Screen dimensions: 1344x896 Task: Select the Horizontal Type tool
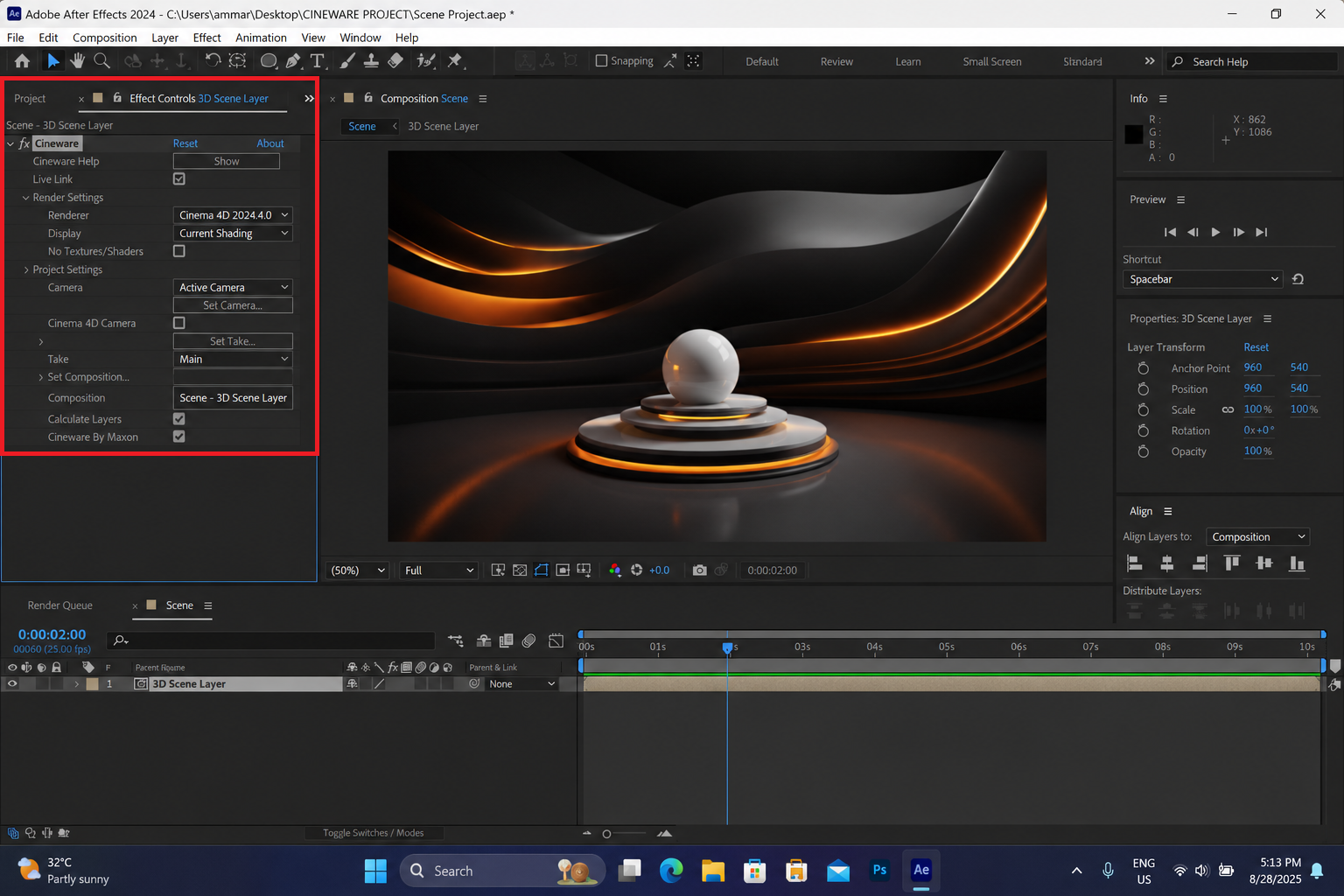318,60
